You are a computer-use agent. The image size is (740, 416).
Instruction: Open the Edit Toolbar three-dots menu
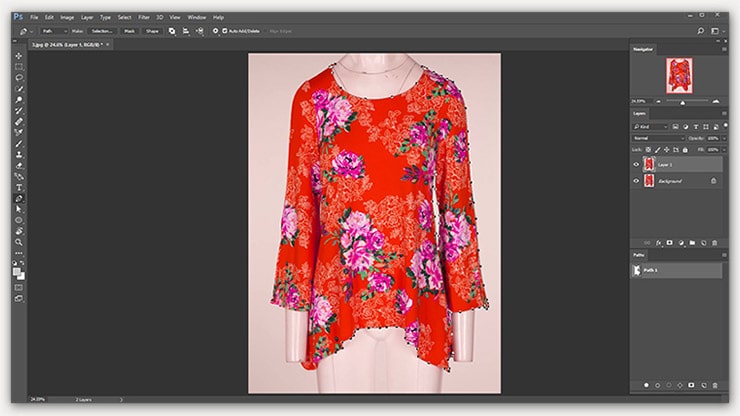19,253
